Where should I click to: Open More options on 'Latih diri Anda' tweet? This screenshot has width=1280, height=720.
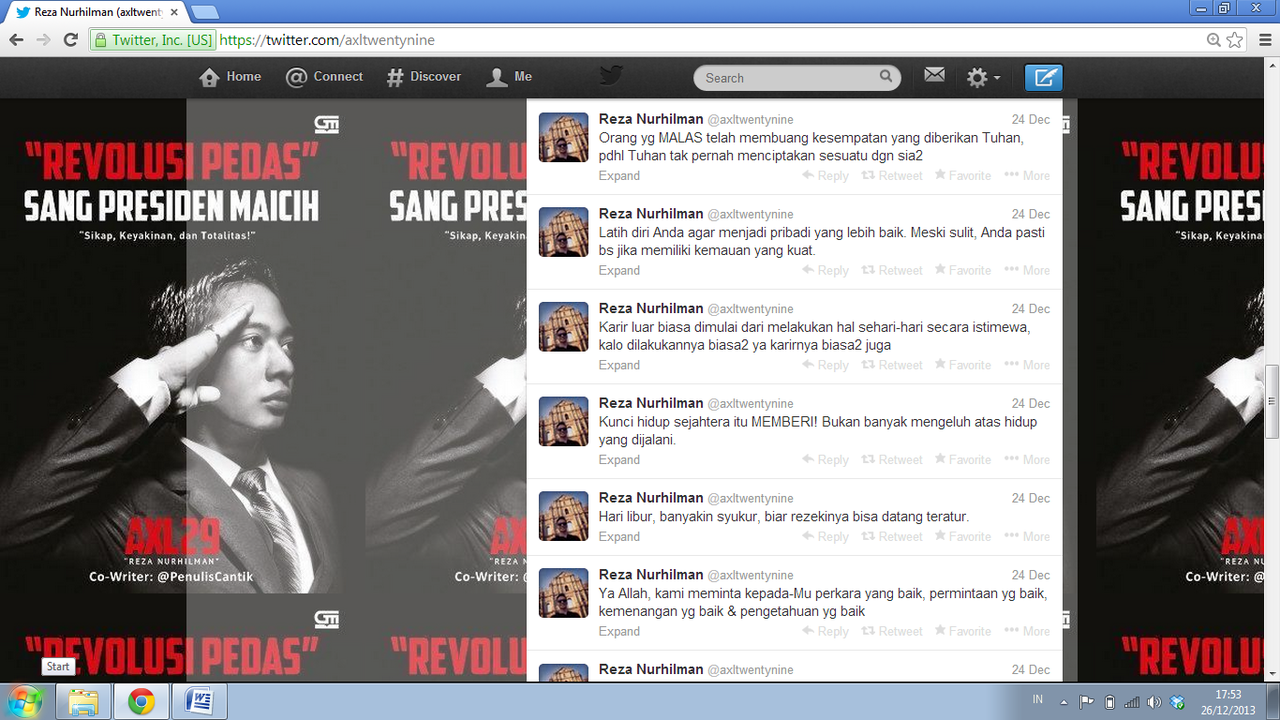1027,271
